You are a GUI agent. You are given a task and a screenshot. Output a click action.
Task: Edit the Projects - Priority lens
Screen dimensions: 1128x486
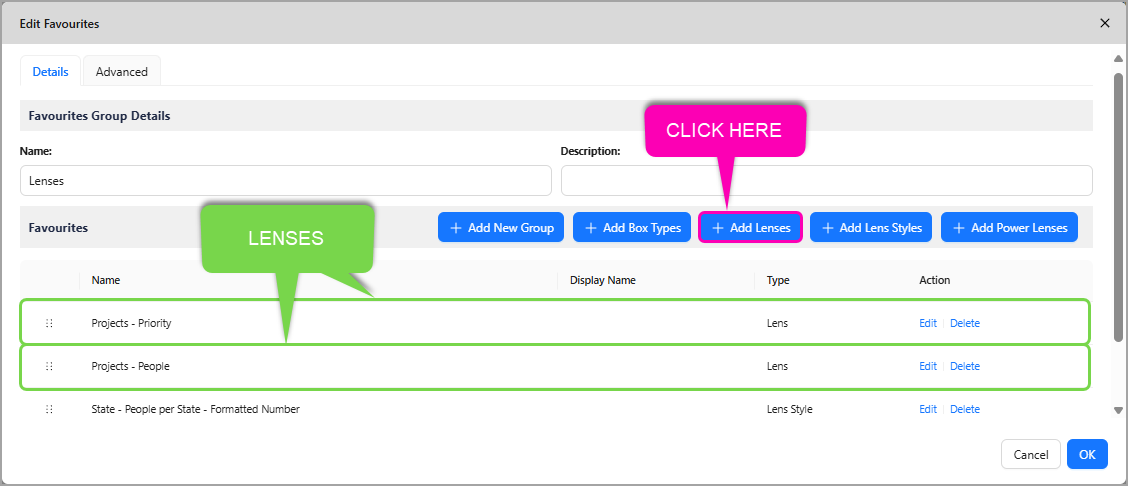928,323
